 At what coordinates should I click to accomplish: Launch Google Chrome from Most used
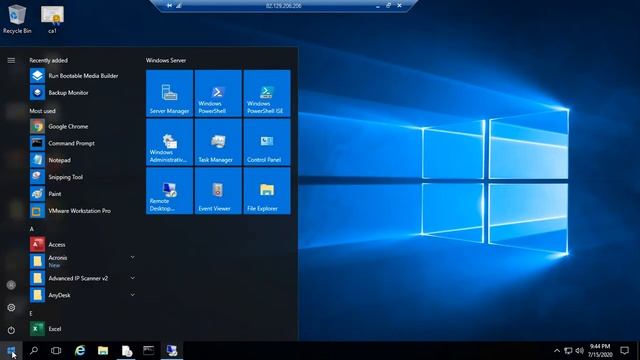[x=82, y=127]
